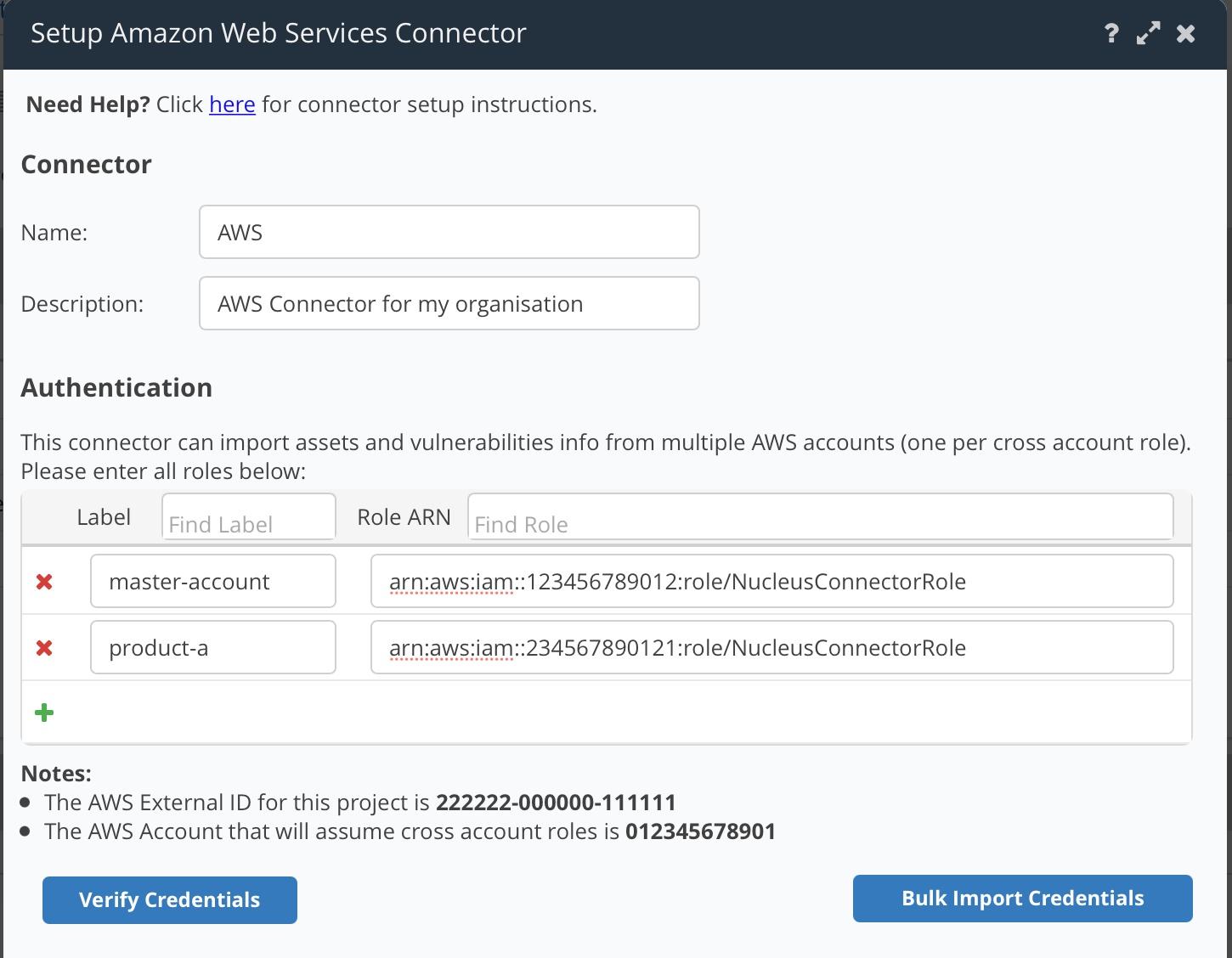Remove the product-a role row

point(44,648)
